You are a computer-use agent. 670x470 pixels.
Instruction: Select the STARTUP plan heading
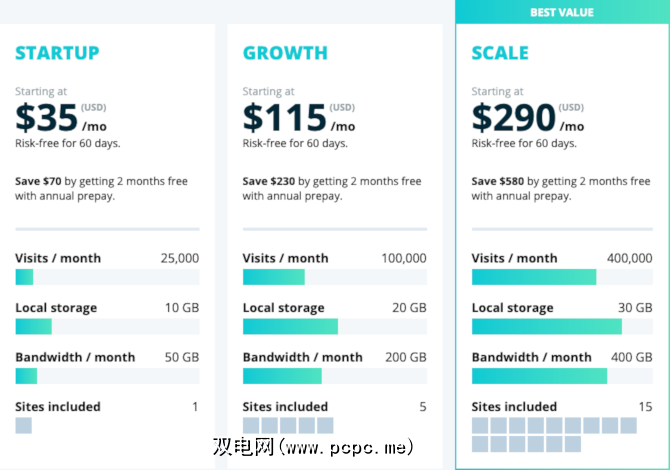[57, 53]
